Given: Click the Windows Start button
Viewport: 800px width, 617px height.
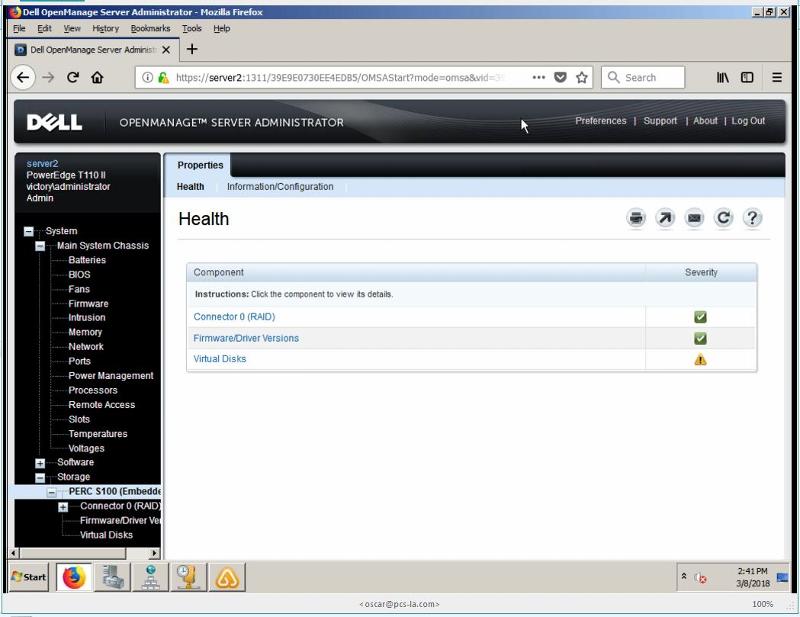Looking at the screenshot, I should click(x=29, y=577).
